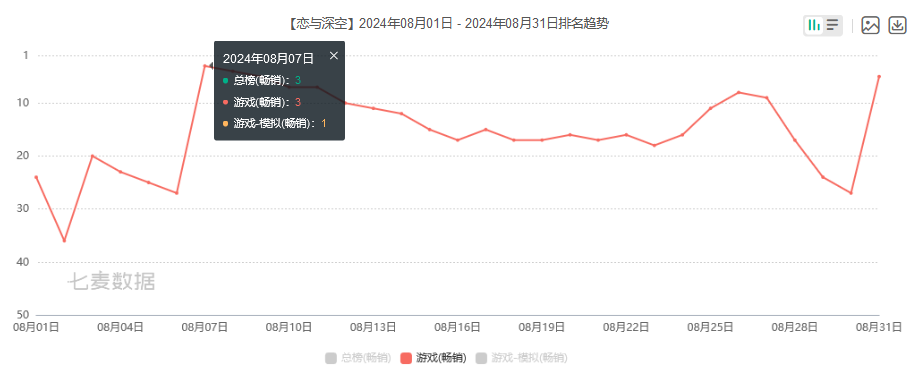Click the gray 总榜(畅销) legend swatch

click(331, 358)
